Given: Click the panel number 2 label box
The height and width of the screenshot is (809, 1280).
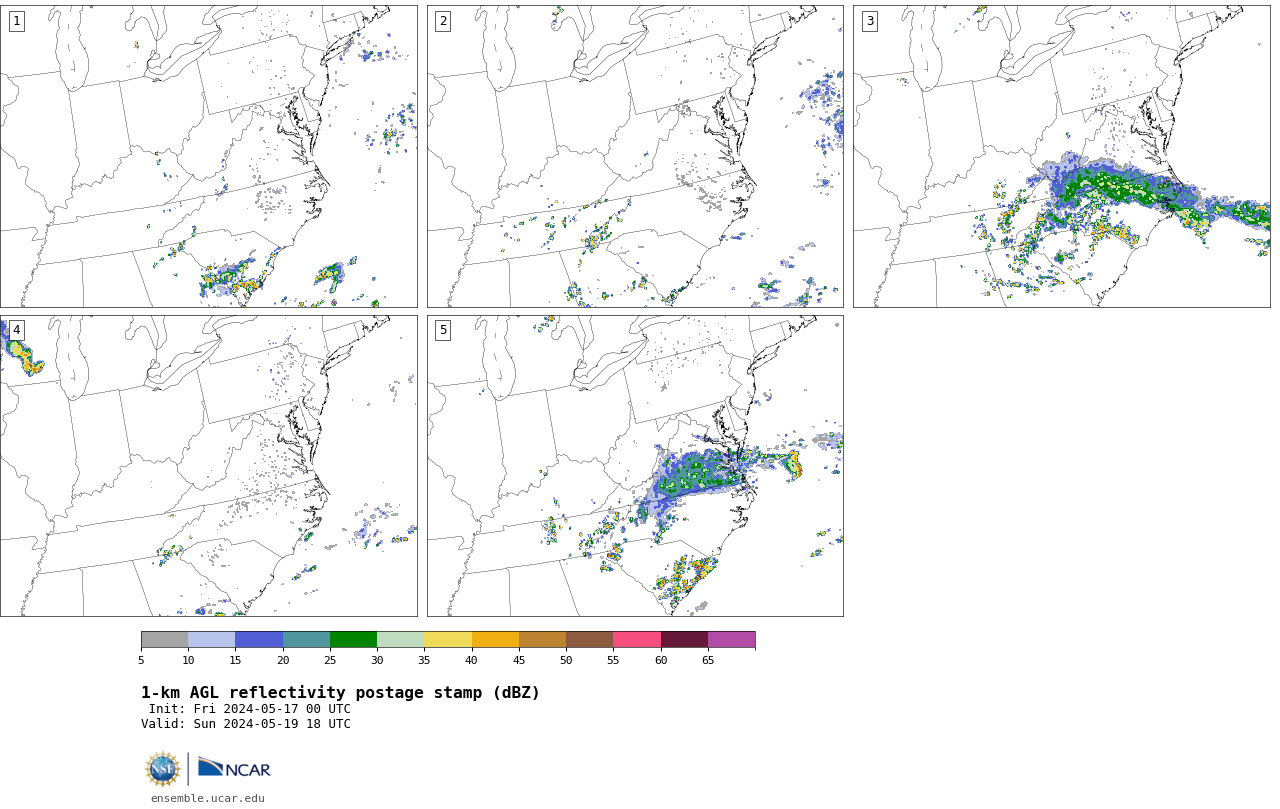Looking at the screenshot, I should coord(443,21).
